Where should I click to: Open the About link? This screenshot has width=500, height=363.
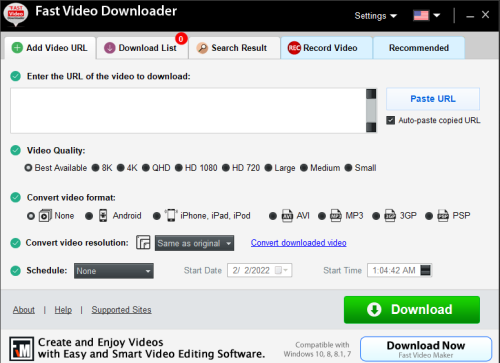pyautogui.click(x=24, y=310)
